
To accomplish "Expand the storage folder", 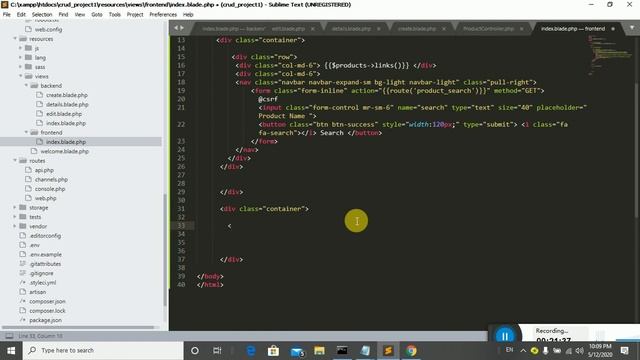I will [x=15, y=207].
